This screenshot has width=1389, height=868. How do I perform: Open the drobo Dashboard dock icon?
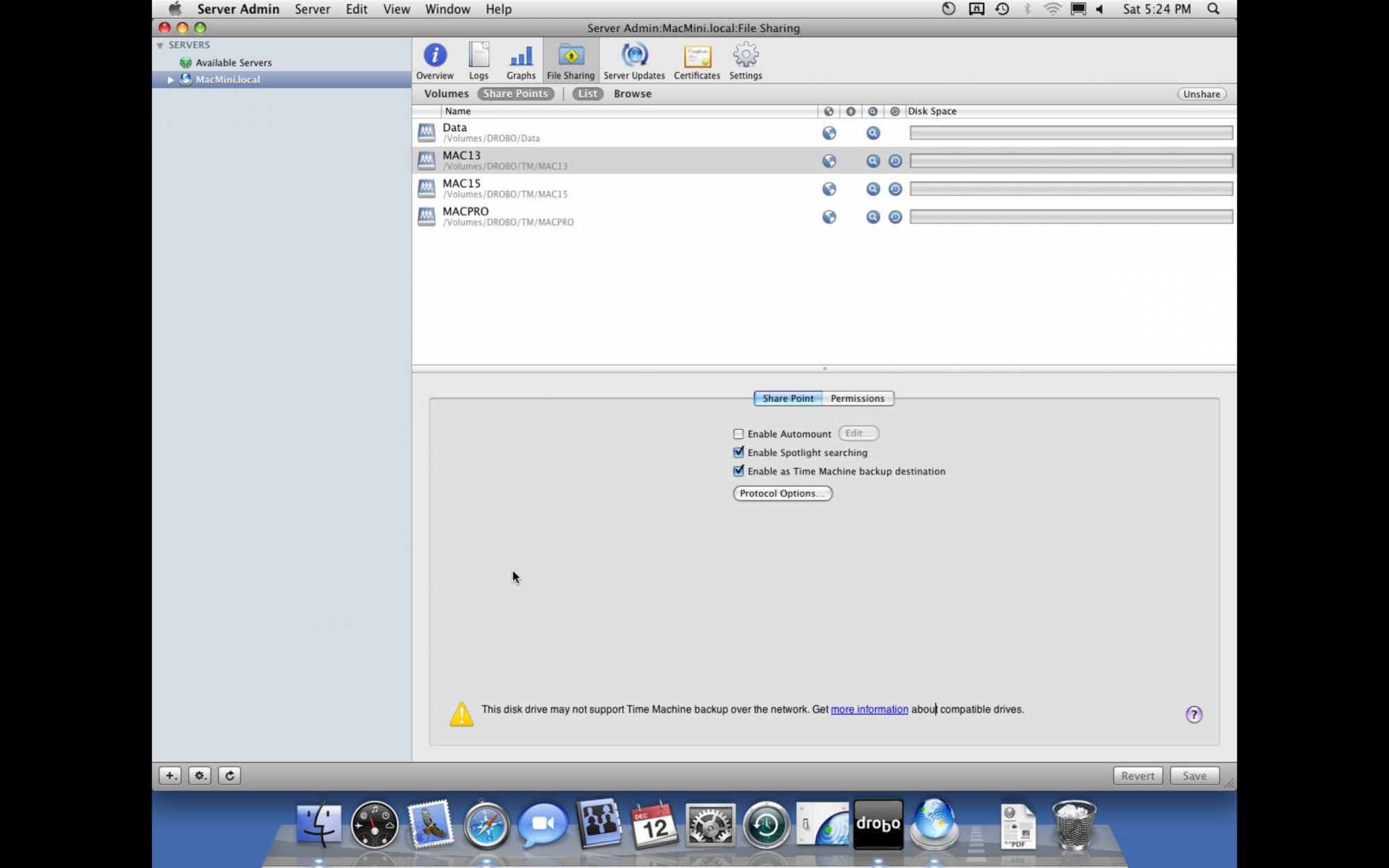click(878, 824)
